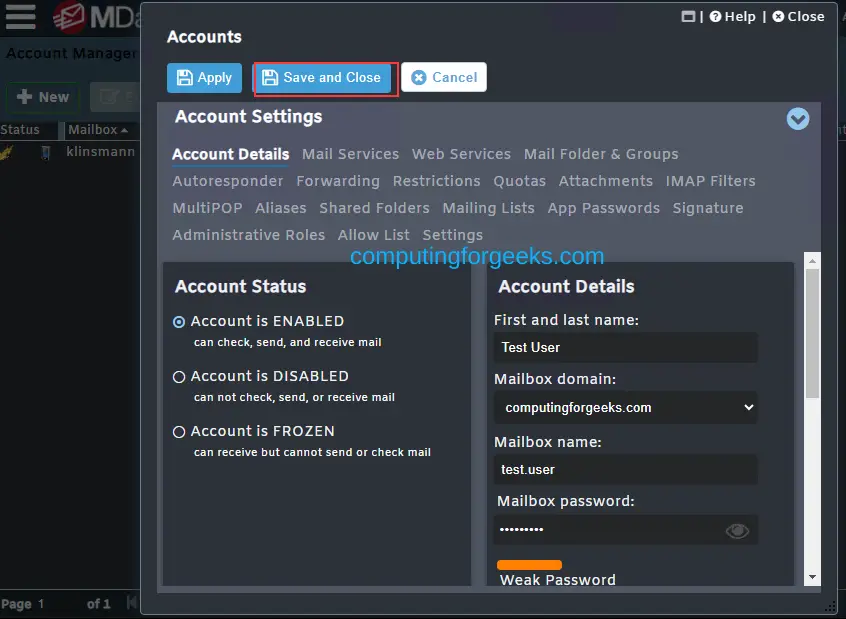Click the orange password strength bar
This screenshot has width=846, height=619.
[x=529, y=565]
